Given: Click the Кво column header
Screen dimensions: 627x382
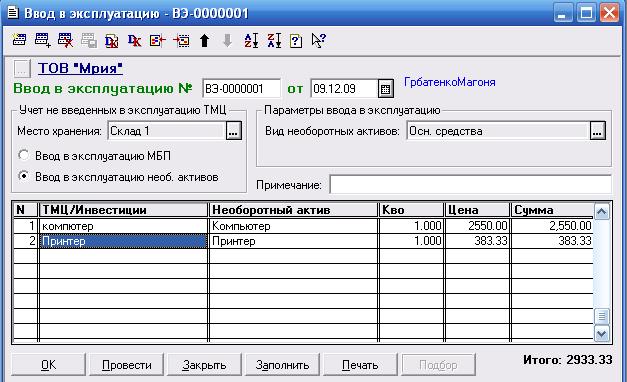Looking at the screenshot, I should [x=411, y=210].
